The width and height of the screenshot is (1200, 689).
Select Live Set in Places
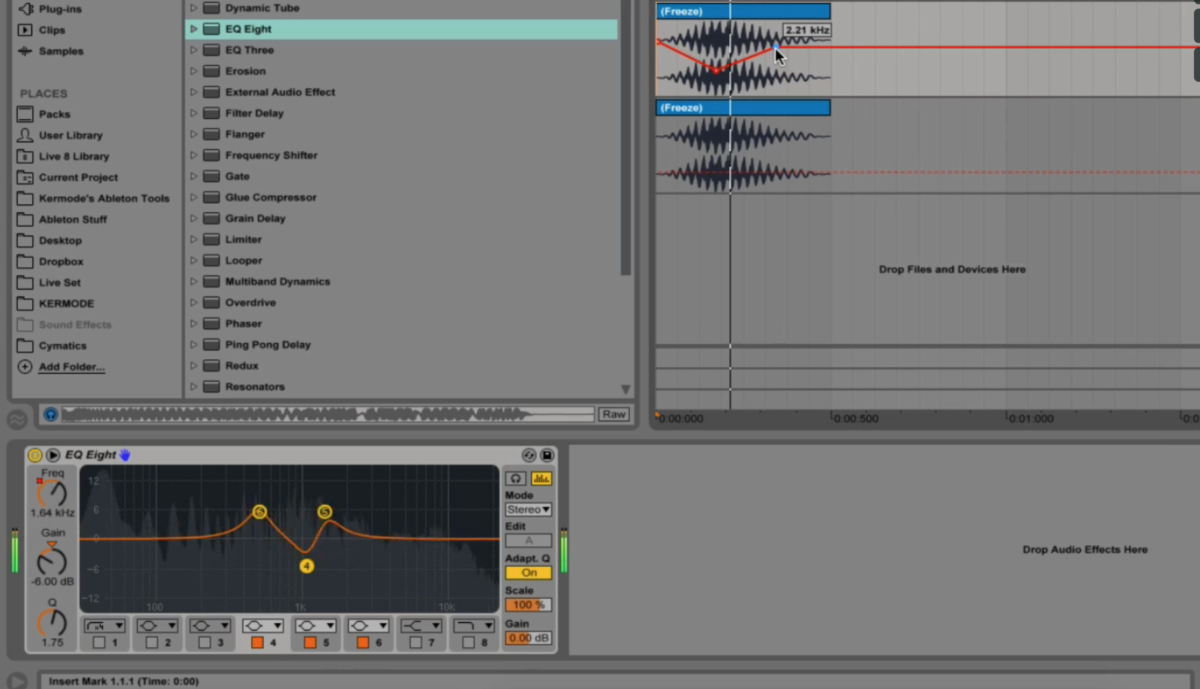click(x=60, y=282)
